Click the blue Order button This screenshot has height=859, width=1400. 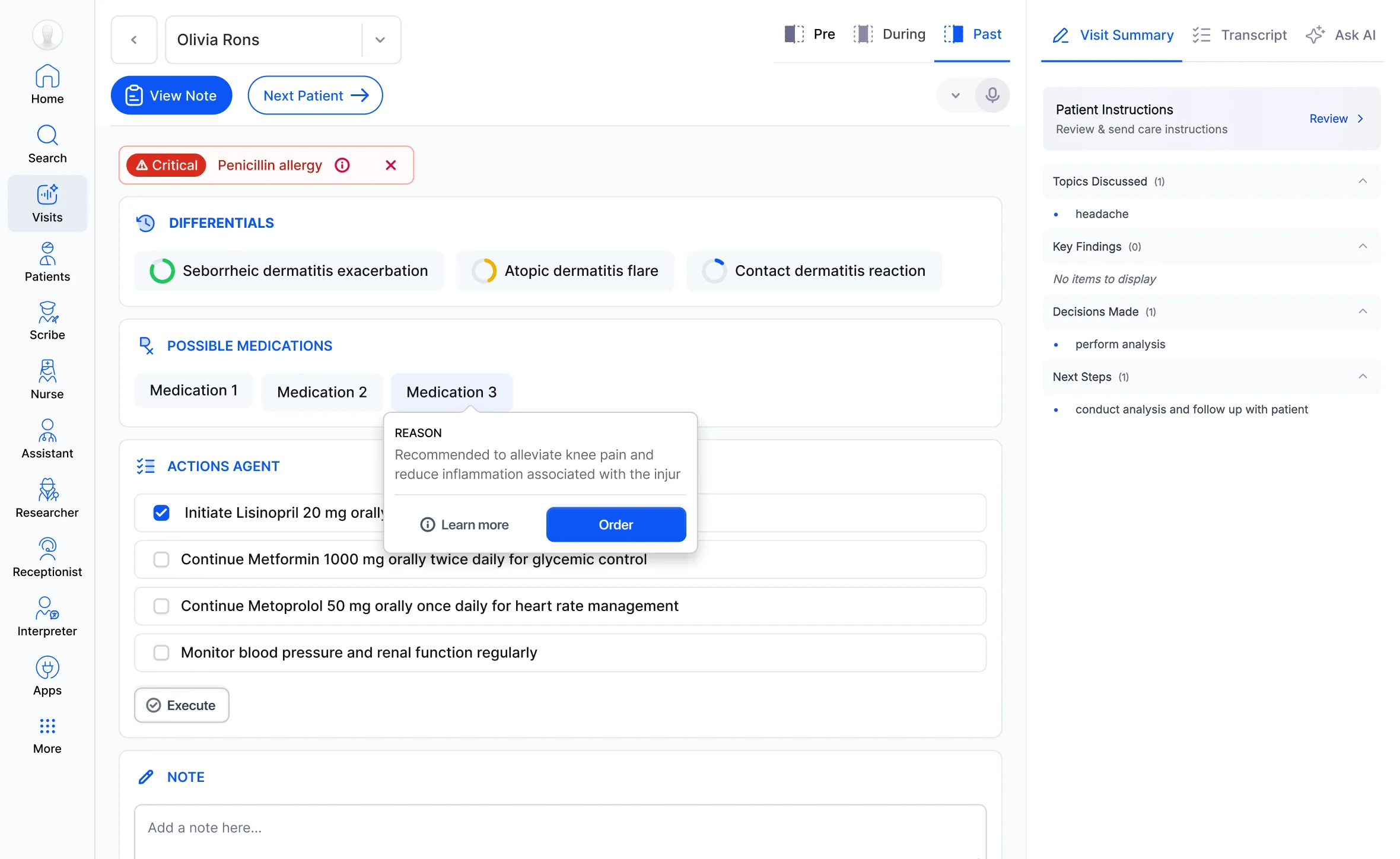click(x=616, y=524)
